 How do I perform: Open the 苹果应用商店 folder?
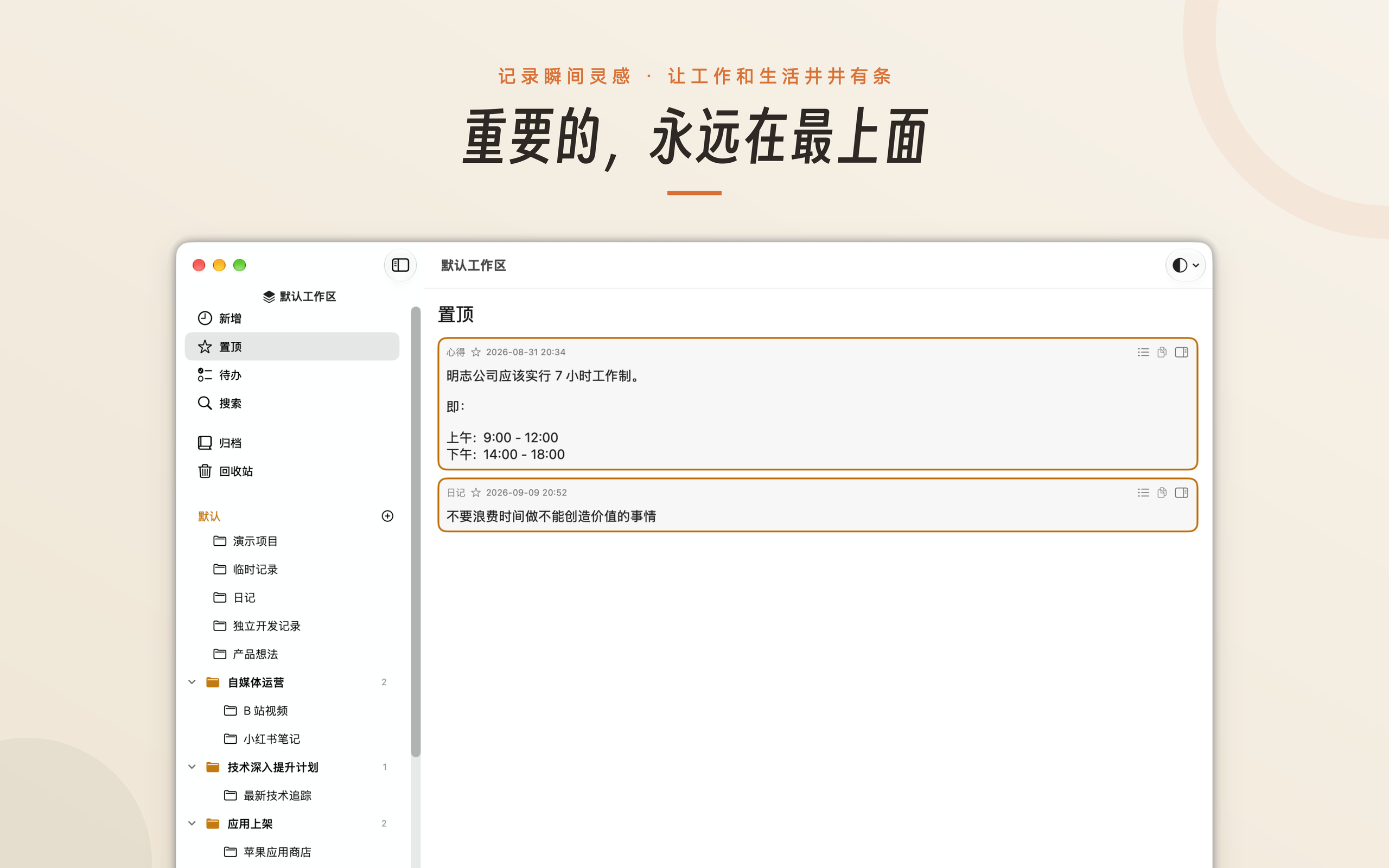pos(292,851)
